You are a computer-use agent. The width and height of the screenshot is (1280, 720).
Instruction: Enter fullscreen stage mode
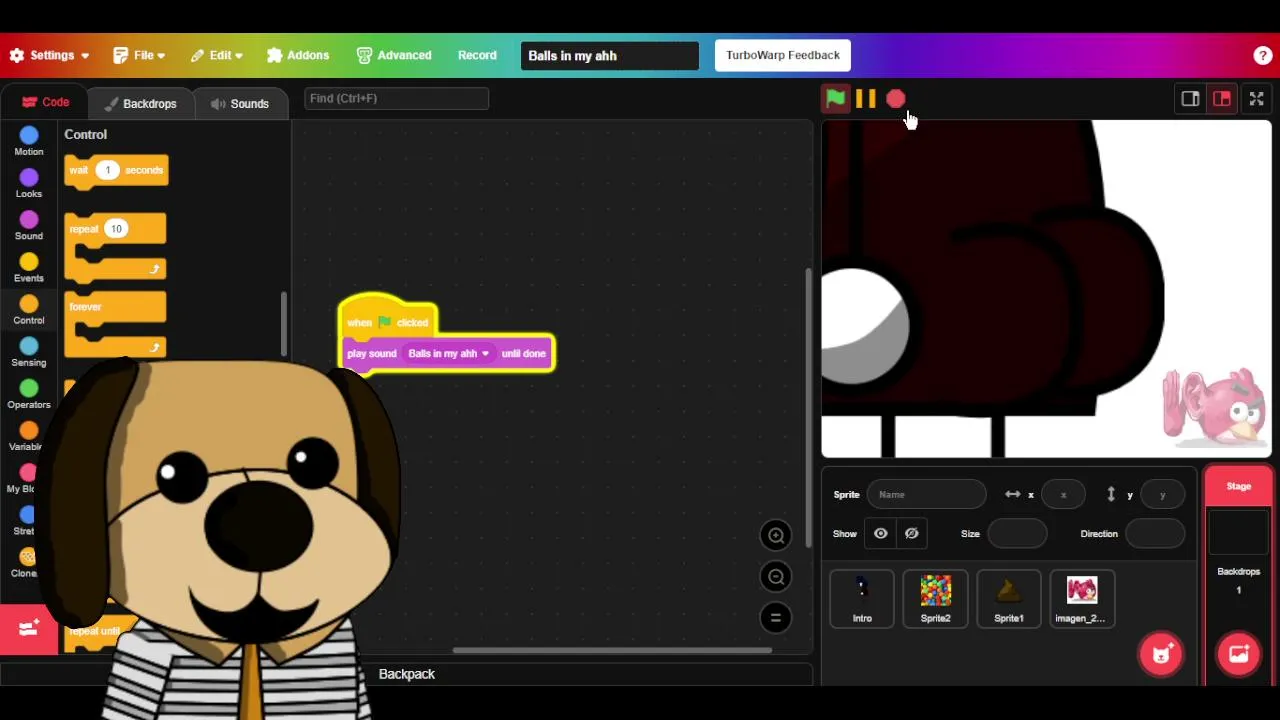(1257, 99)
